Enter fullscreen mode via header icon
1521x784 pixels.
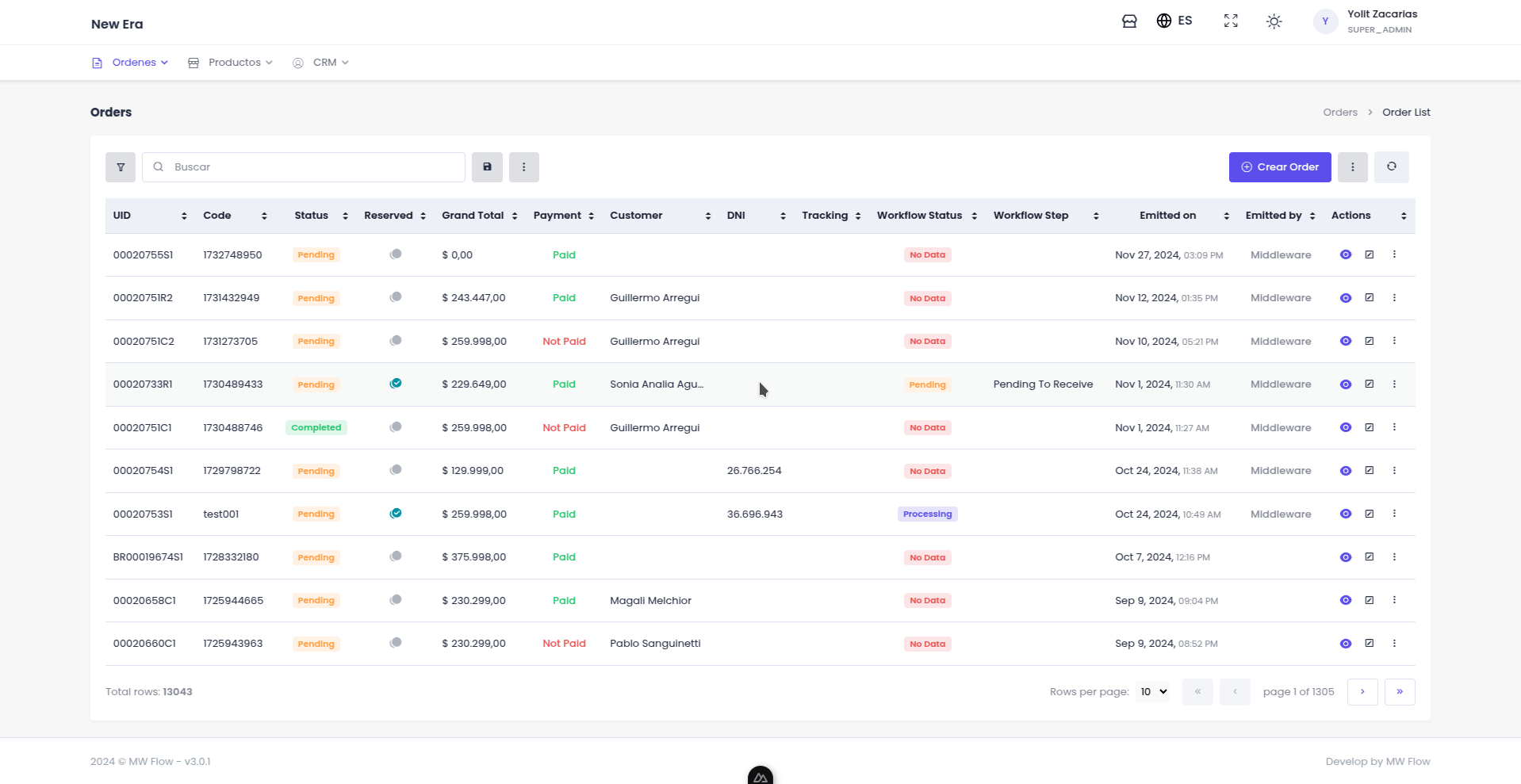(x=1230, y=21)
